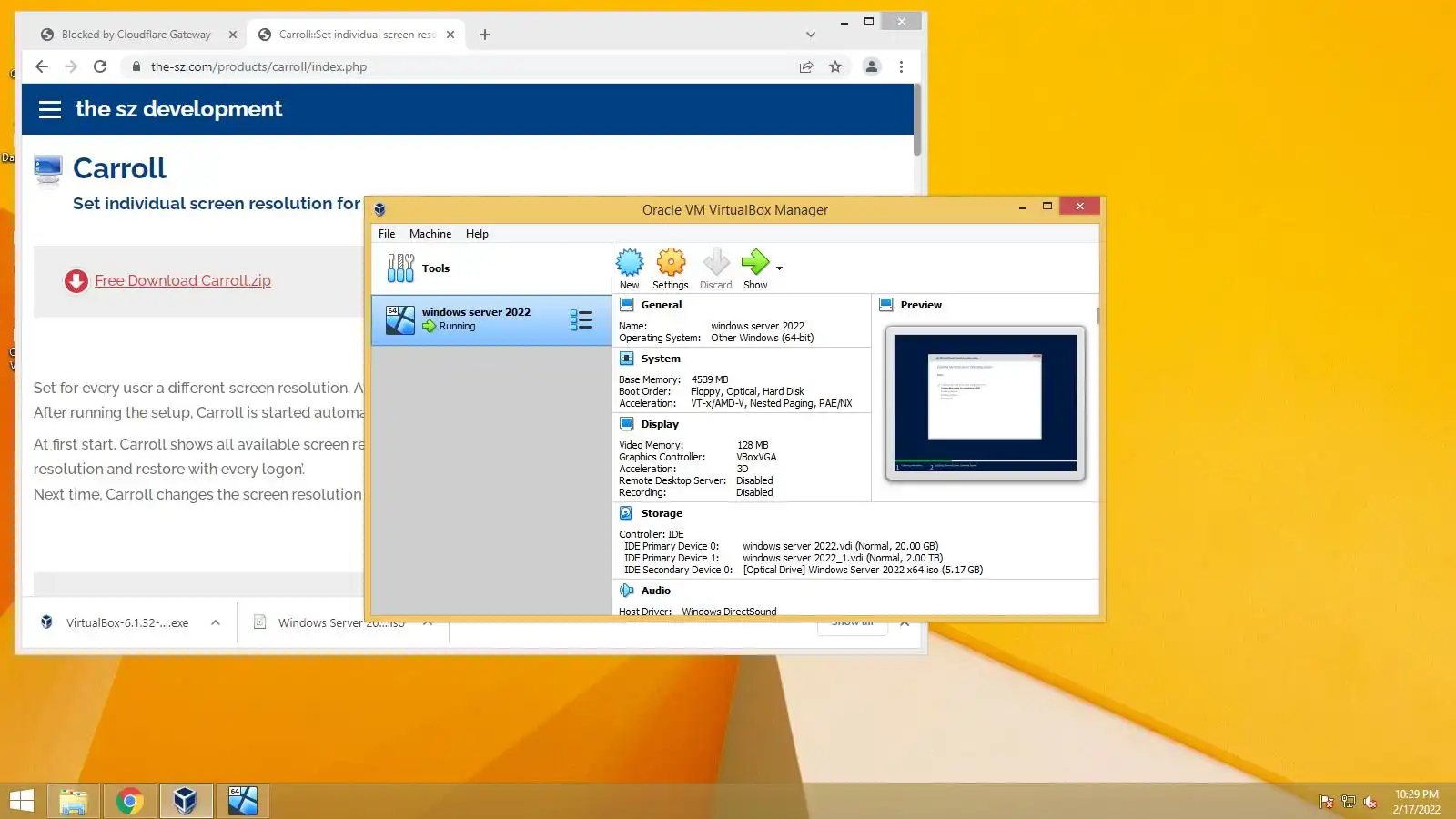Click the share this page icon in Chrome
The height and width of the screenshot is (819, 1456).
pos(806,66)
